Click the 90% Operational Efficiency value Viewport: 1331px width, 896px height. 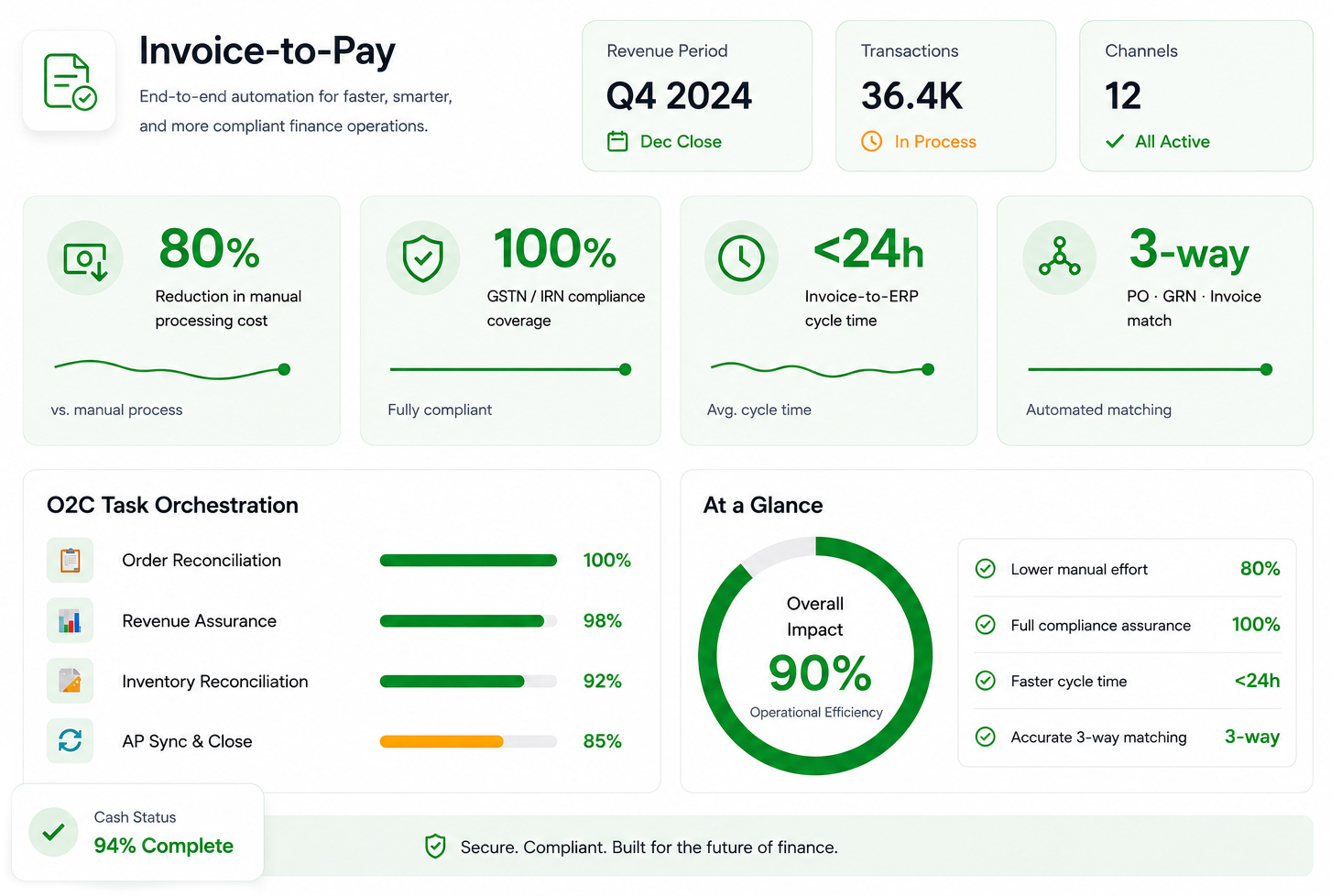point(820,674)
